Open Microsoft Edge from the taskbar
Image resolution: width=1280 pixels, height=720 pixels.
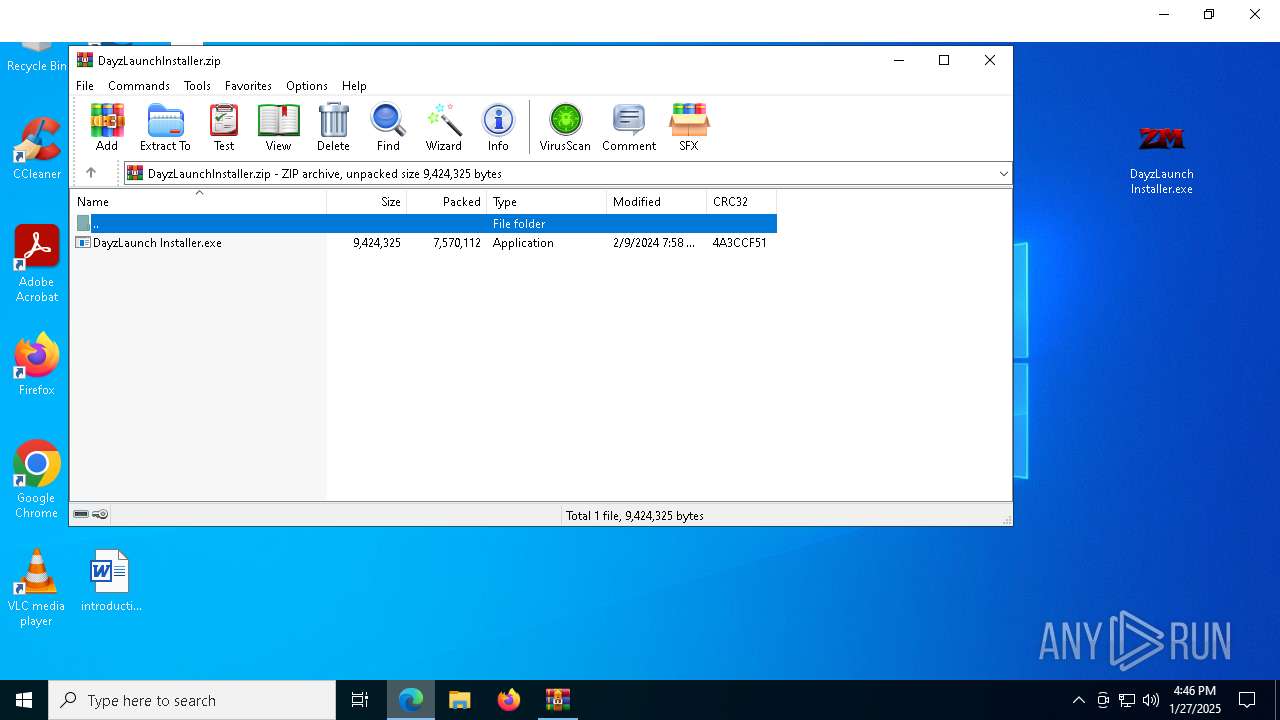tap(411, 700)
